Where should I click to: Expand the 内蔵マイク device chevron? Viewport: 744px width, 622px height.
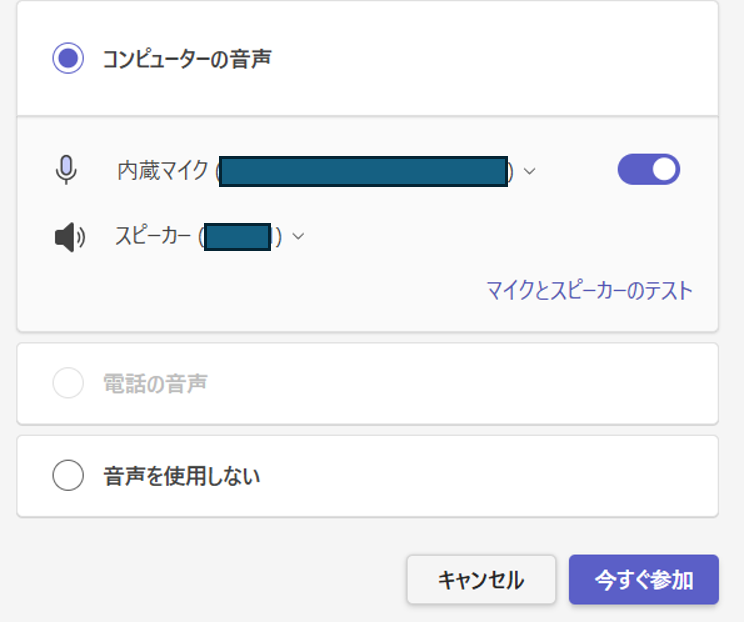click(x=530, y=171)
